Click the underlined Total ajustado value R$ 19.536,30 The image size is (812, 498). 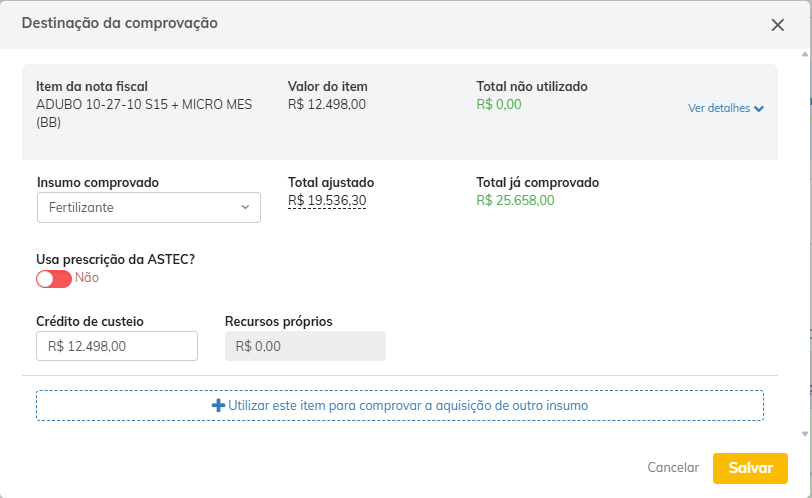[x=327, y=200]
